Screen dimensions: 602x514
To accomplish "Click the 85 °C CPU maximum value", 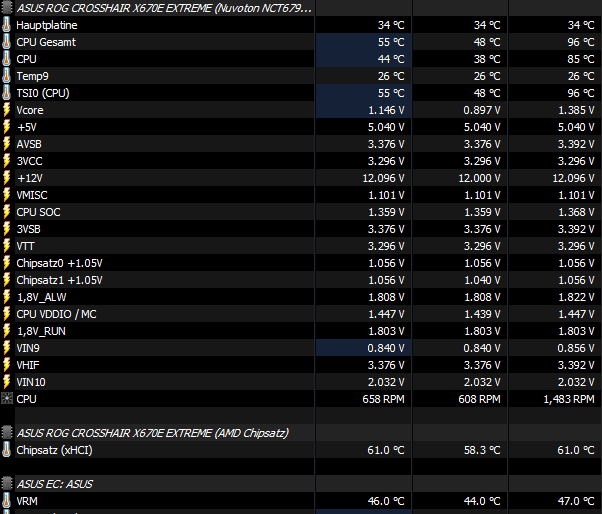I will [581, 59].
